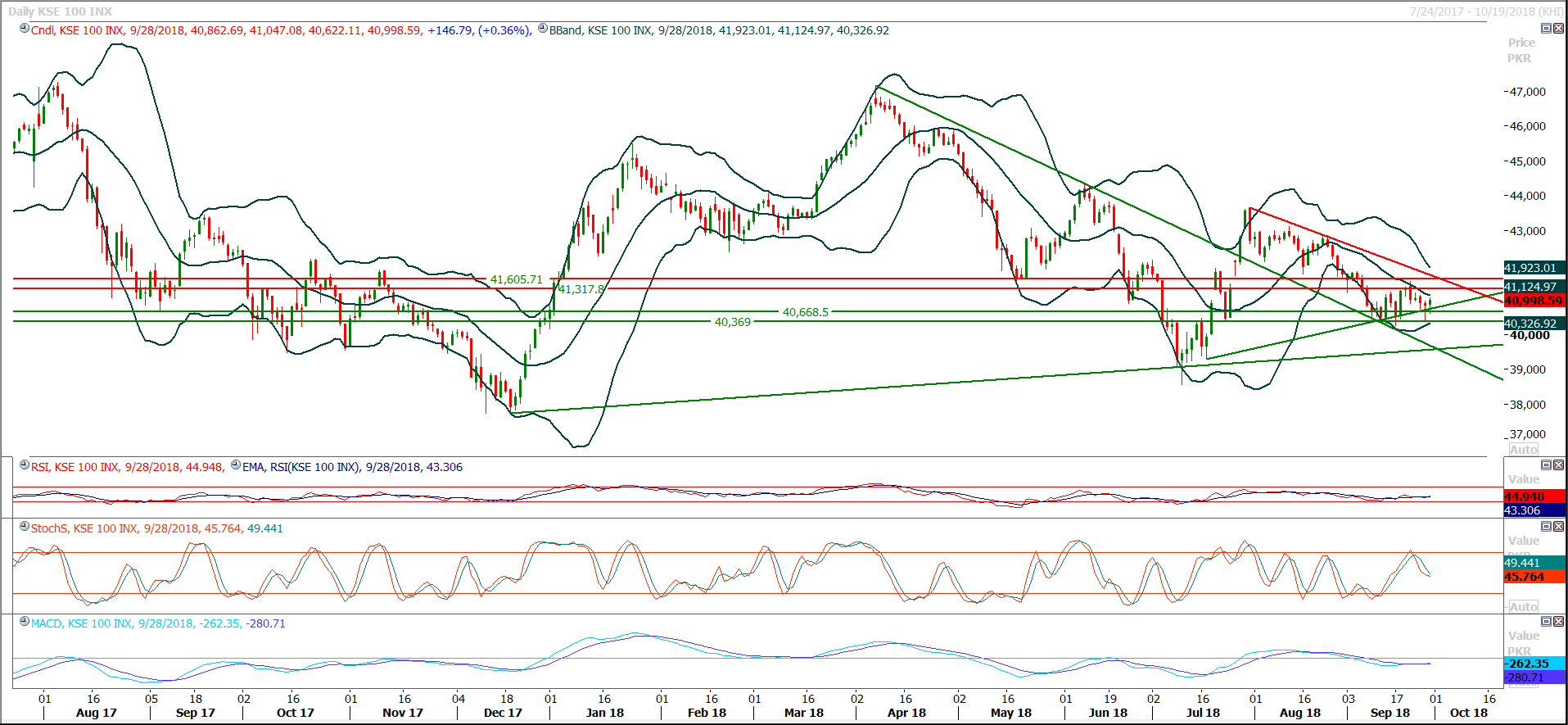Viewport: 1568px width, 725px height.
Task: Toggle Auto scaling on the price axis
Action: pos(1523,450)
